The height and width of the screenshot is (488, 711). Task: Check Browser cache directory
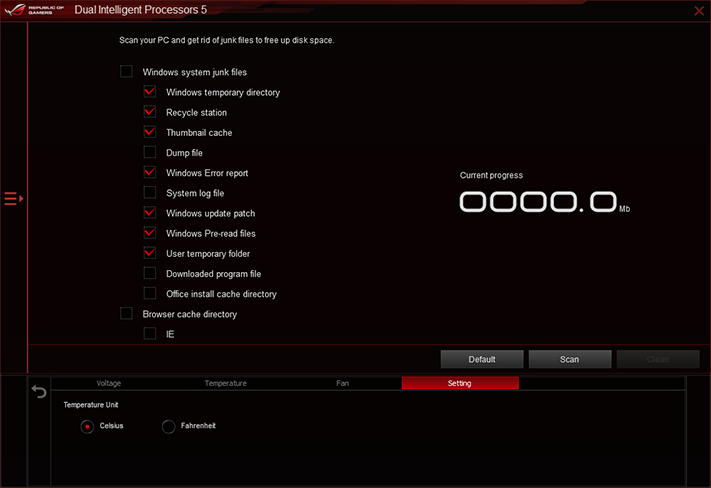(x=126, y=314)
